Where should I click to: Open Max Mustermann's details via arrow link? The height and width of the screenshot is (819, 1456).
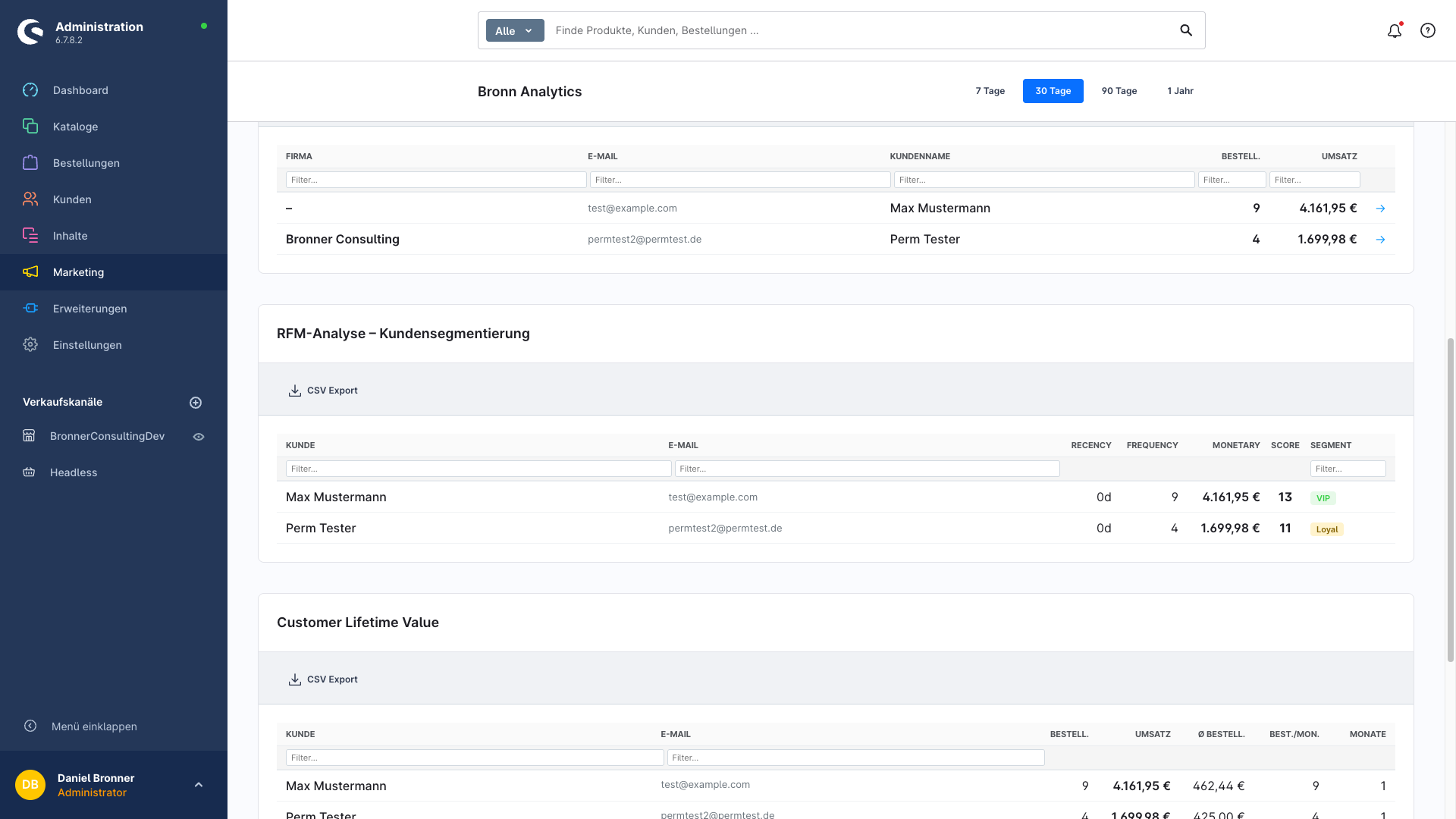(x=1381, y=208)
